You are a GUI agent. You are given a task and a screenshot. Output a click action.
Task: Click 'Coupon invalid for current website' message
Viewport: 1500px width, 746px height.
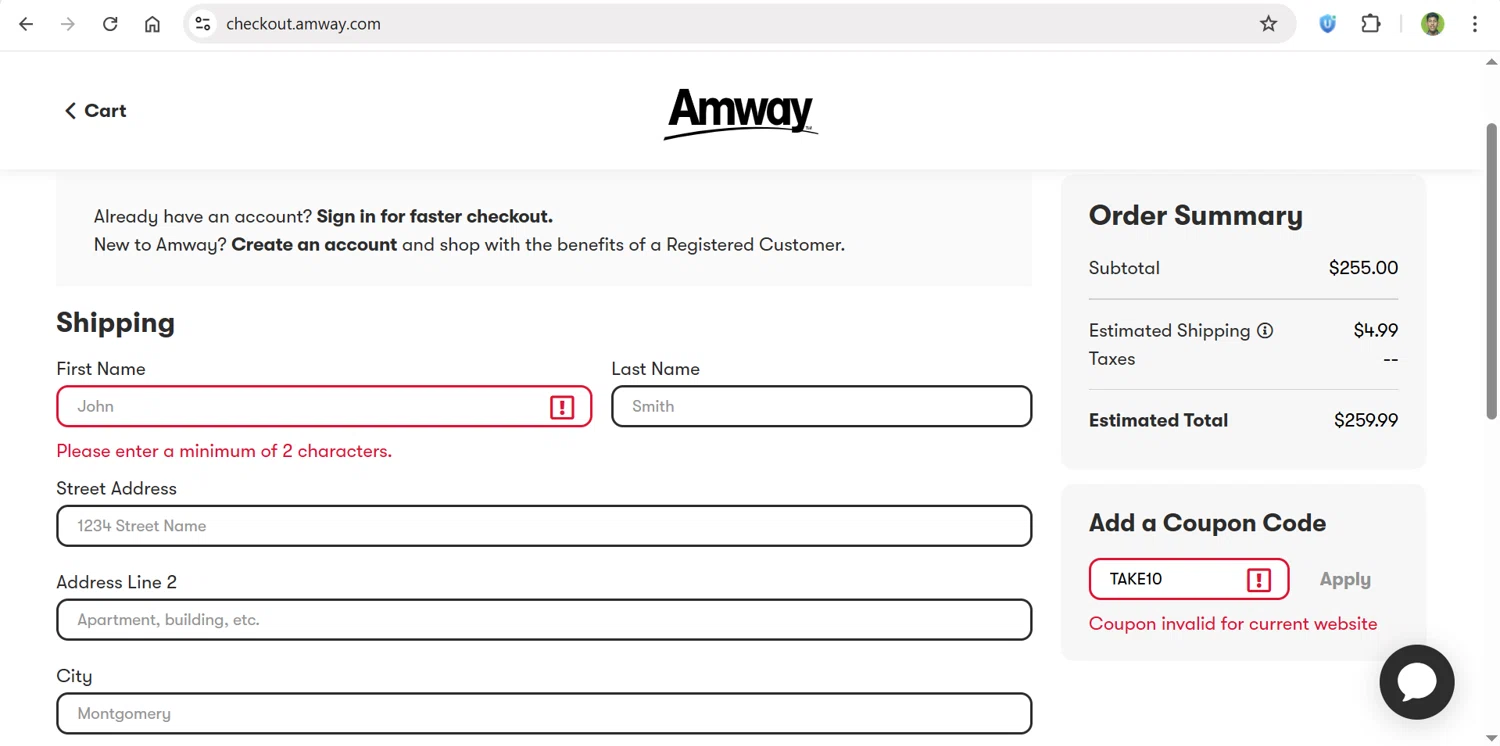(x=1233, y=624)
